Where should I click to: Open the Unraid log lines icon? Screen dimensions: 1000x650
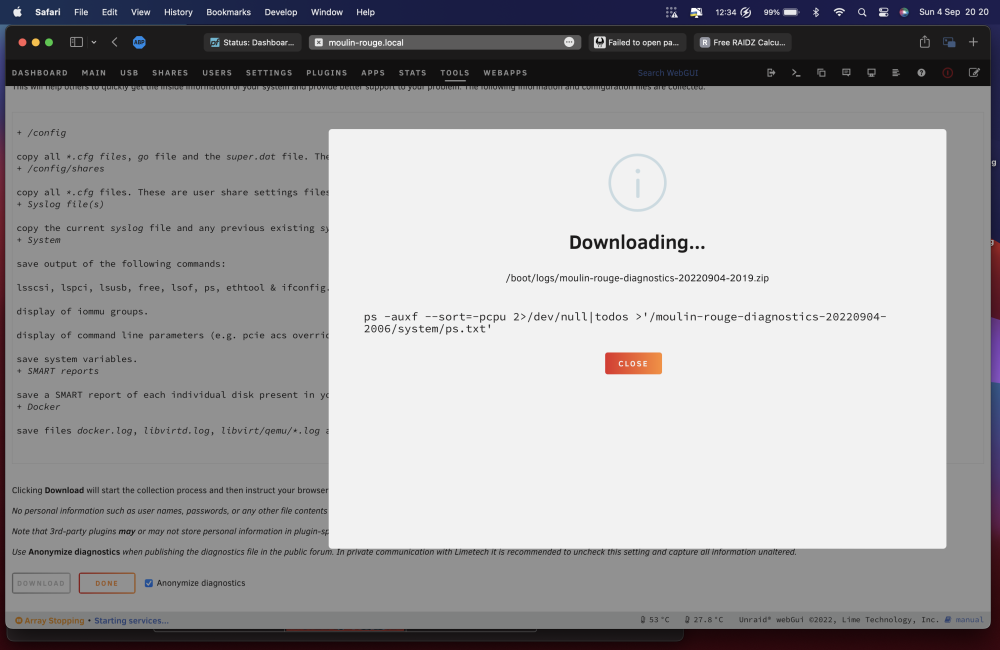click(896, 73)
